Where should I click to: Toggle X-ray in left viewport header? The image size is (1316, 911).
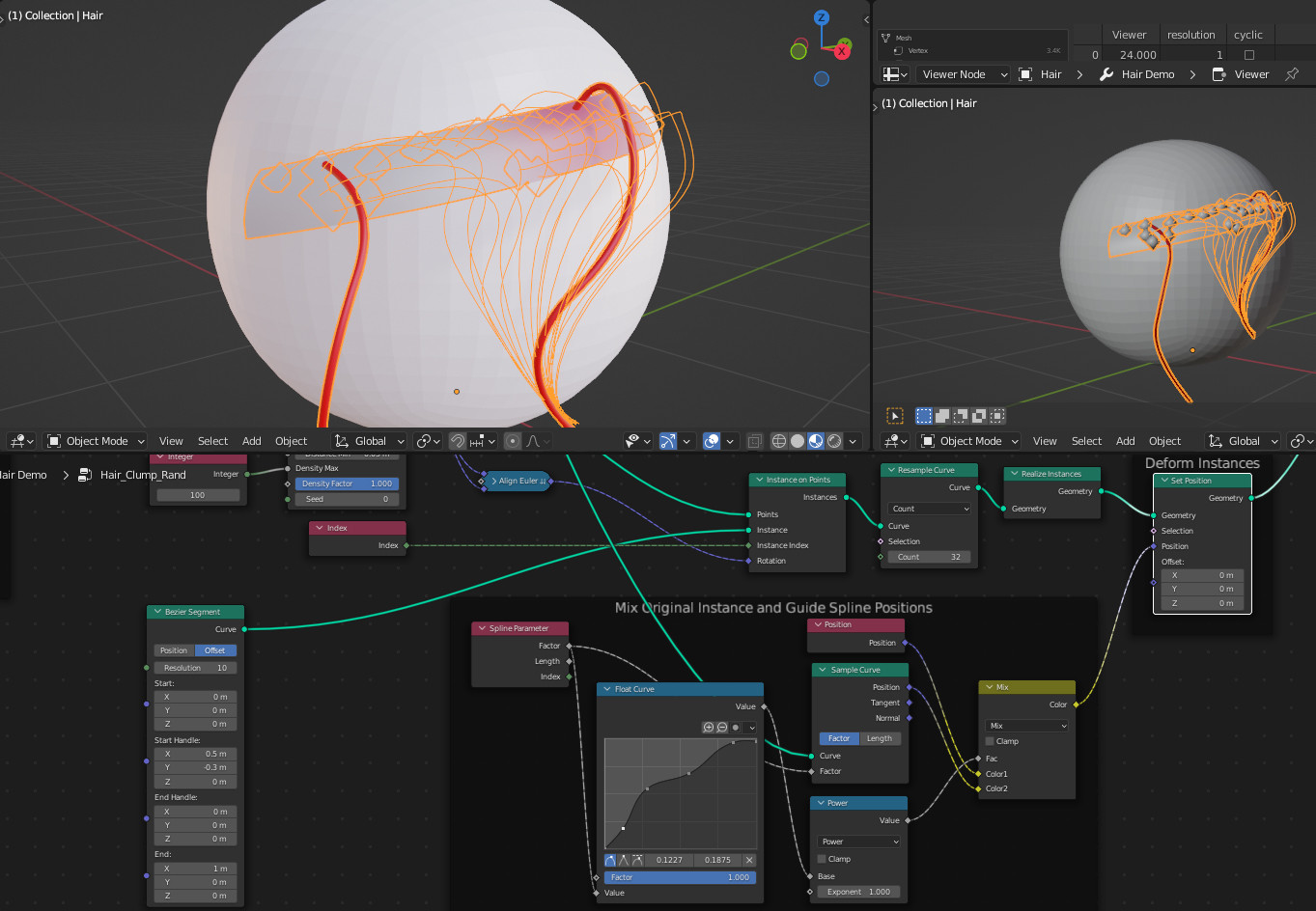(755, 441)
